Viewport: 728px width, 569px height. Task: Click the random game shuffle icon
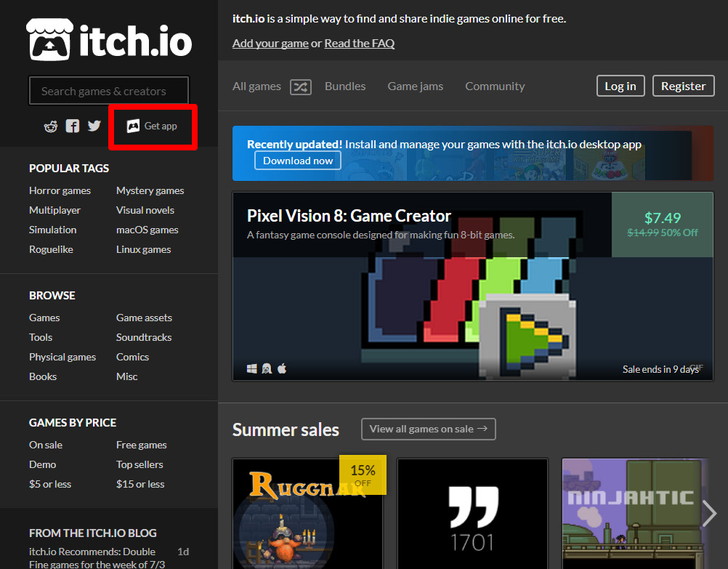pos(300,87)
